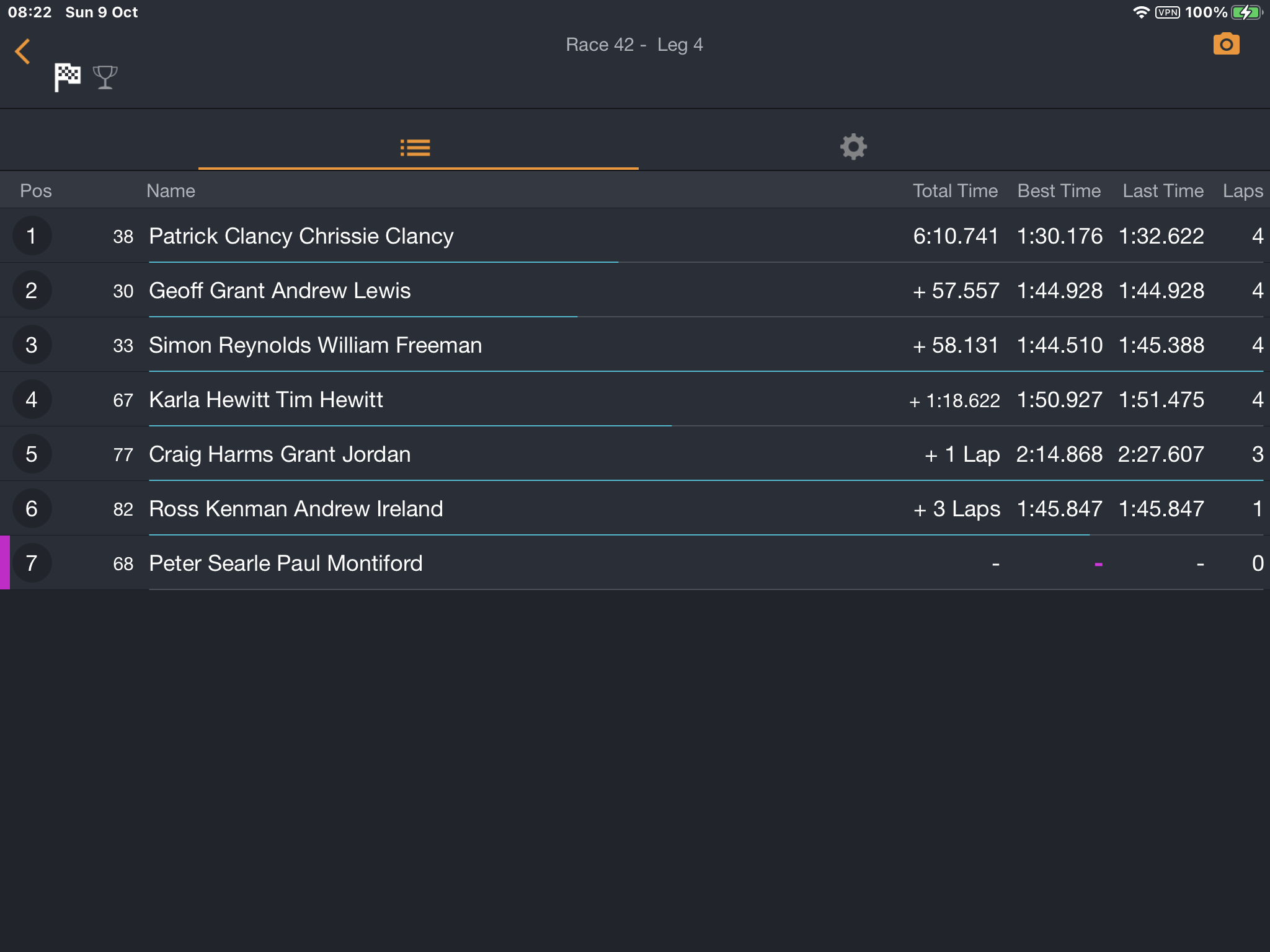Select total time 6:10.741
Viewport: 1270px width, 952px height.
tap(956, 236)
